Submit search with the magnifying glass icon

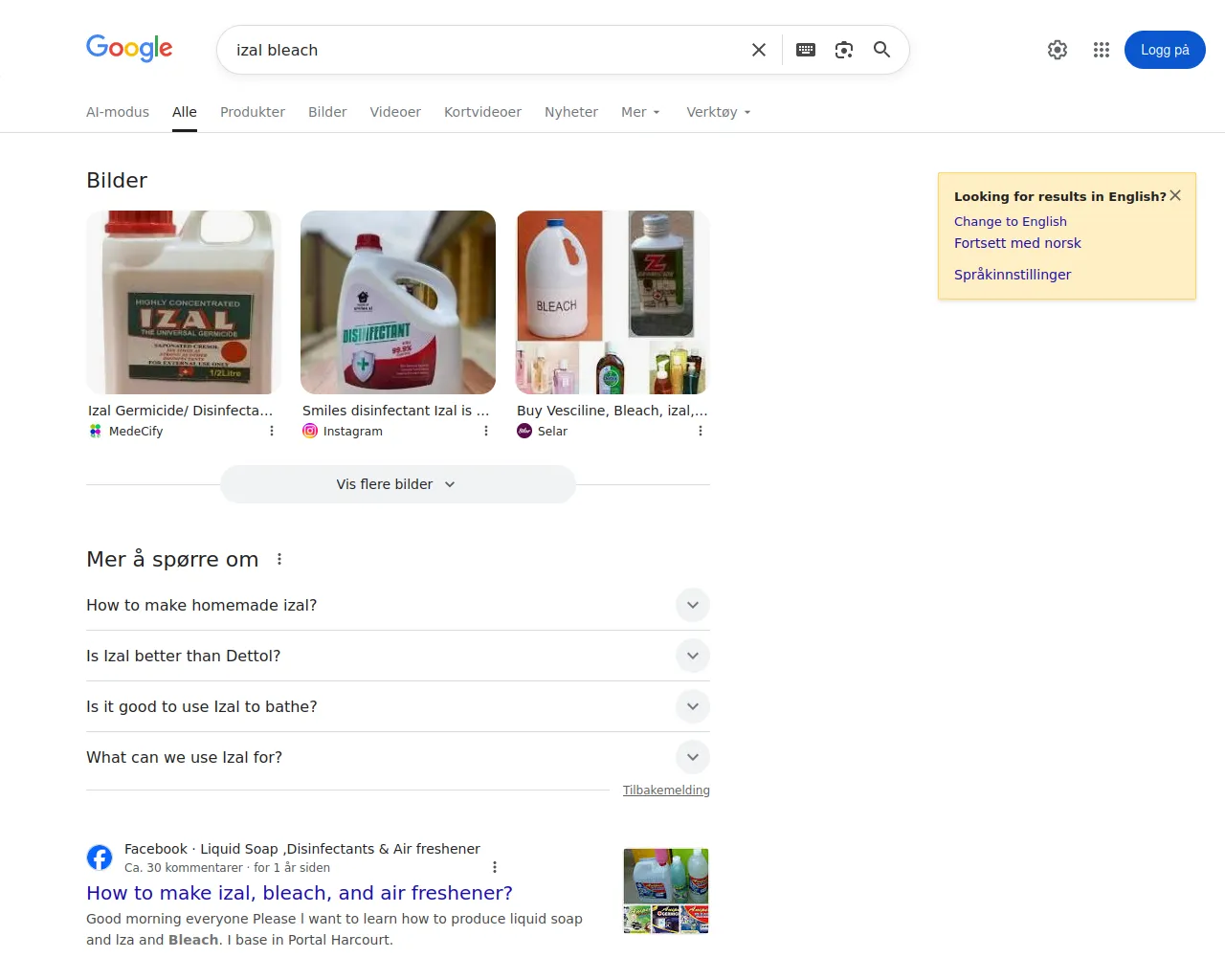pyautogui.click(x=882, y=50)
